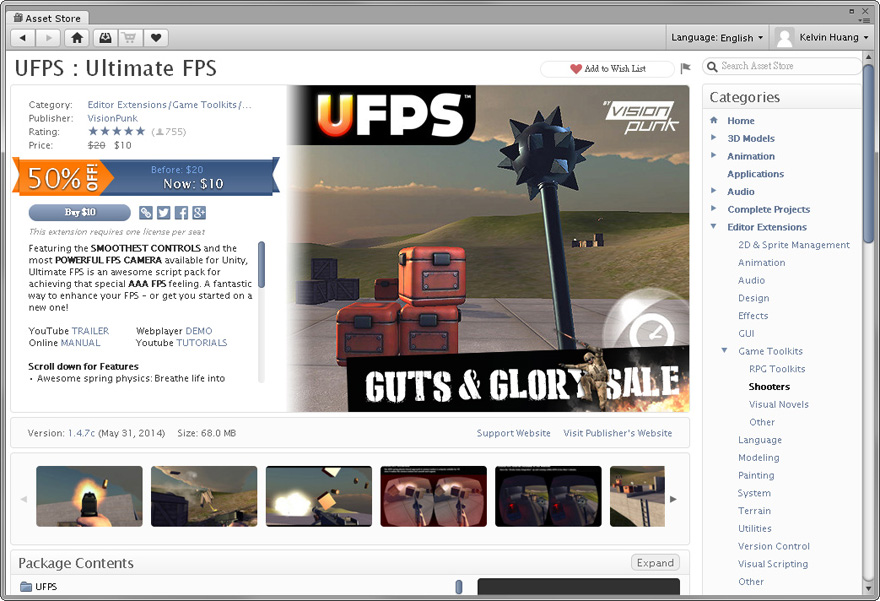
Task: Open the version 1.4.7c link
Action: pos(81,433)
